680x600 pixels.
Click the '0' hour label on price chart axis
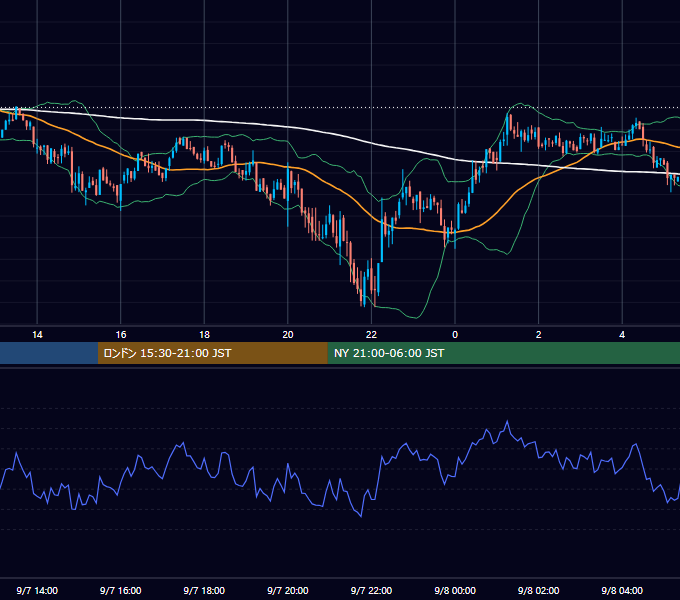tap(455, 335)
